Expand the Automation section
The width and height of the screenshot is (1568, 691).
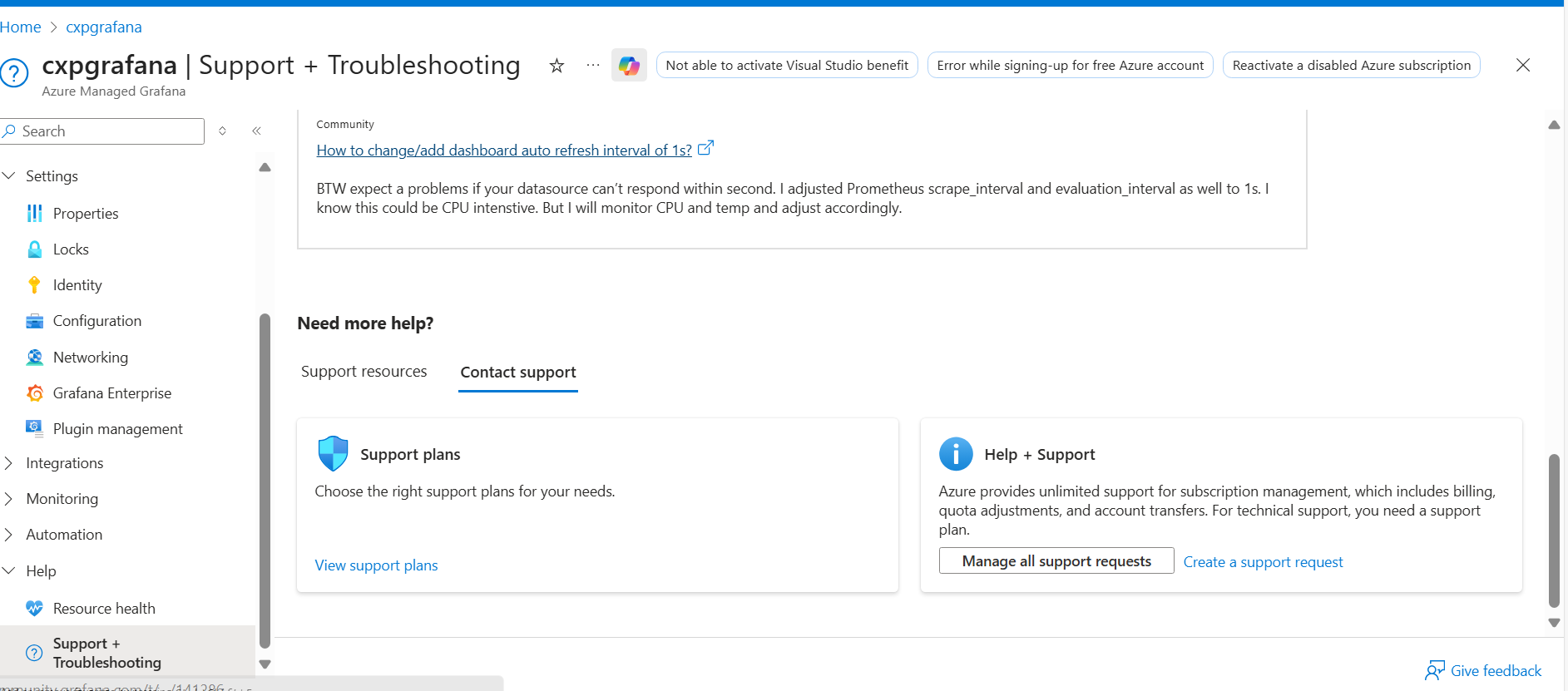pyautogui.click(x=9, y=535)
